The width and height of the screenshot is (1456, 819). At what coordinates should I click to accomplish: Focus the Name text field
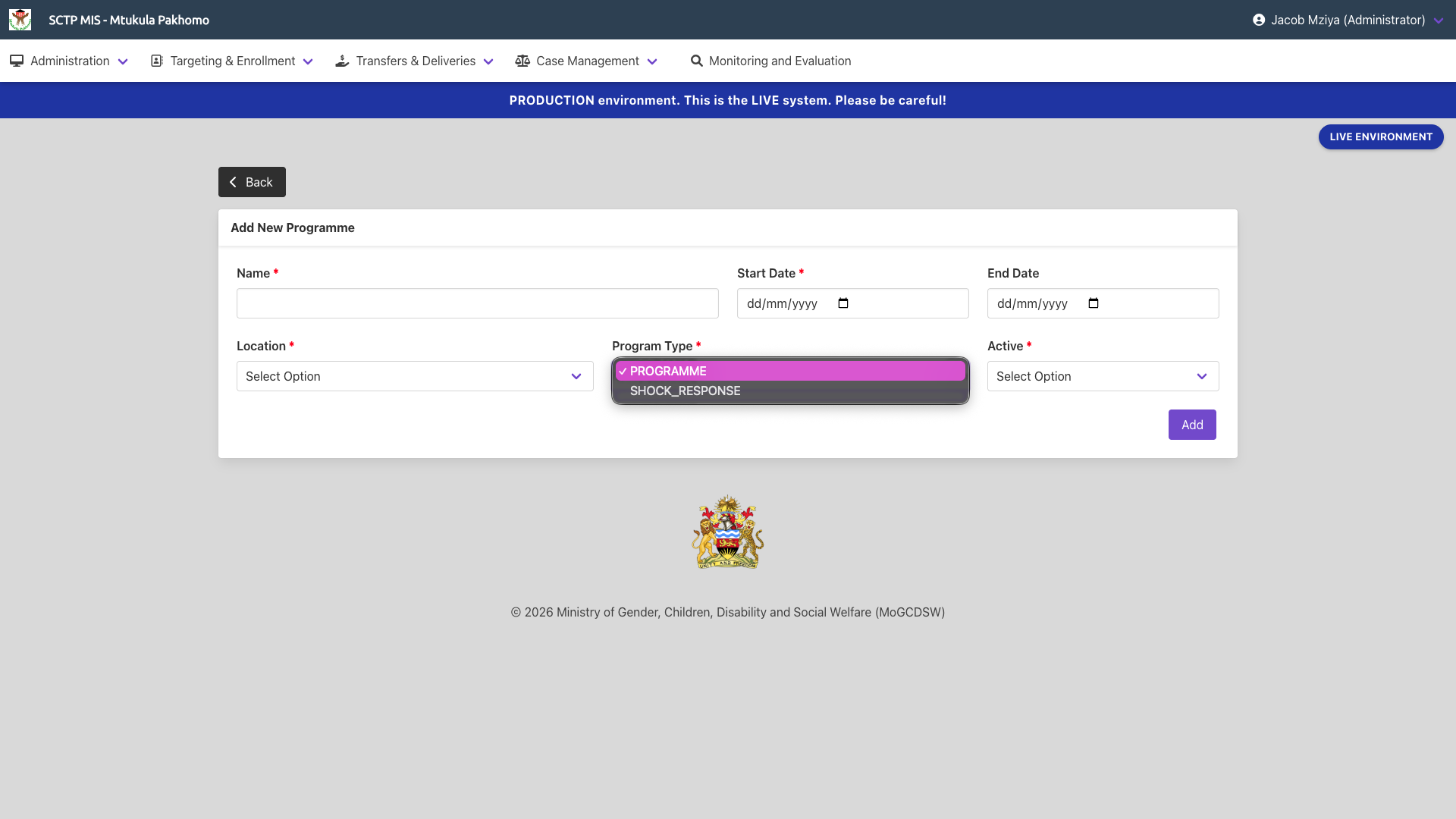coord(478,303)
